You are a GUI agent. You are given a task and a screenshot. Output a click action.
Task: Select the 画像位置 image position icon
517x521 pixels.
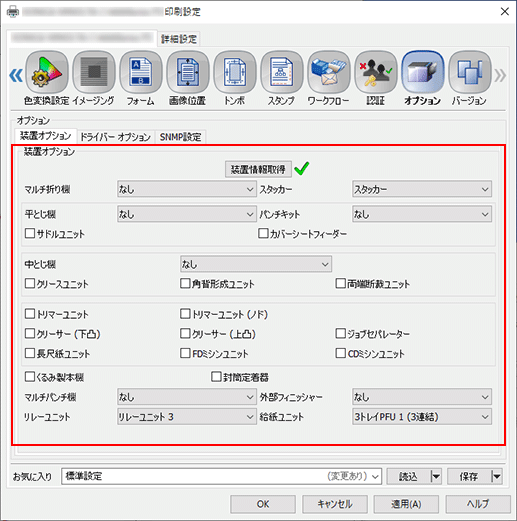click(188, 72)
